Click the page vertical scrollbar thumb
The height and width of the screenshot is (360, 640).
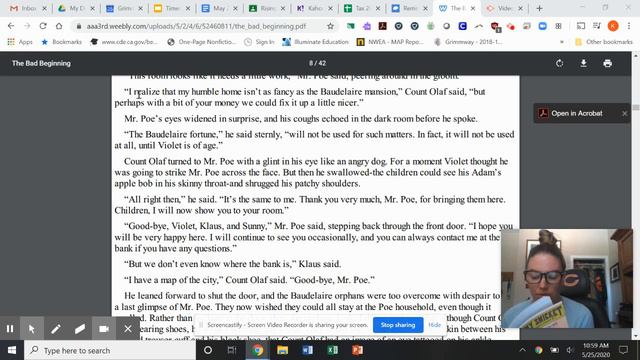pos(636,107)
